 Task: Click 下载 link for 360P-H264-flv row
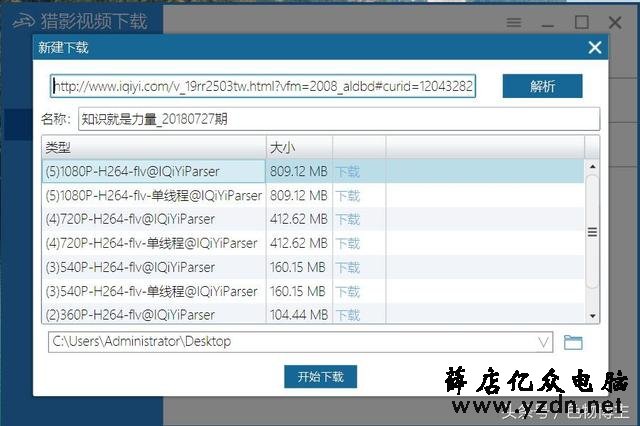[348, 315]
